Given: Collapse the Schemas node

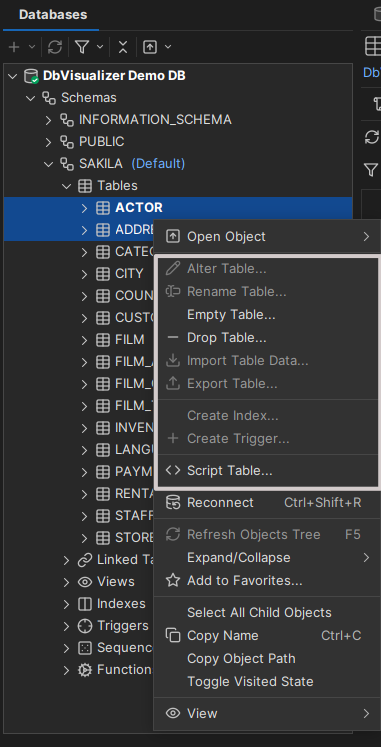Looking at the screenshot, I should tap(31, 98).
